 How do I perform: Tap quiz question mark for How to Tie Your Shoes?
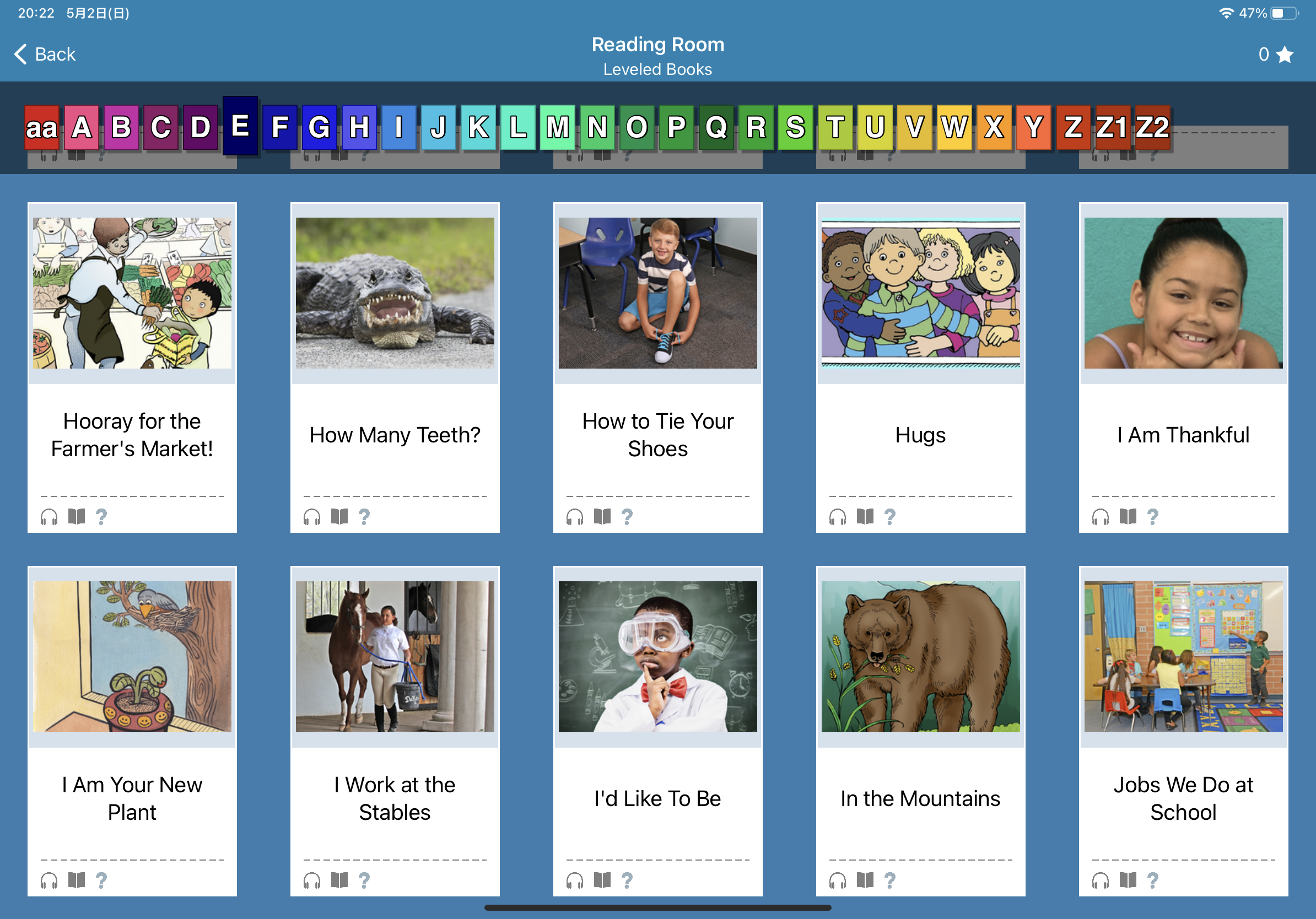627,517
